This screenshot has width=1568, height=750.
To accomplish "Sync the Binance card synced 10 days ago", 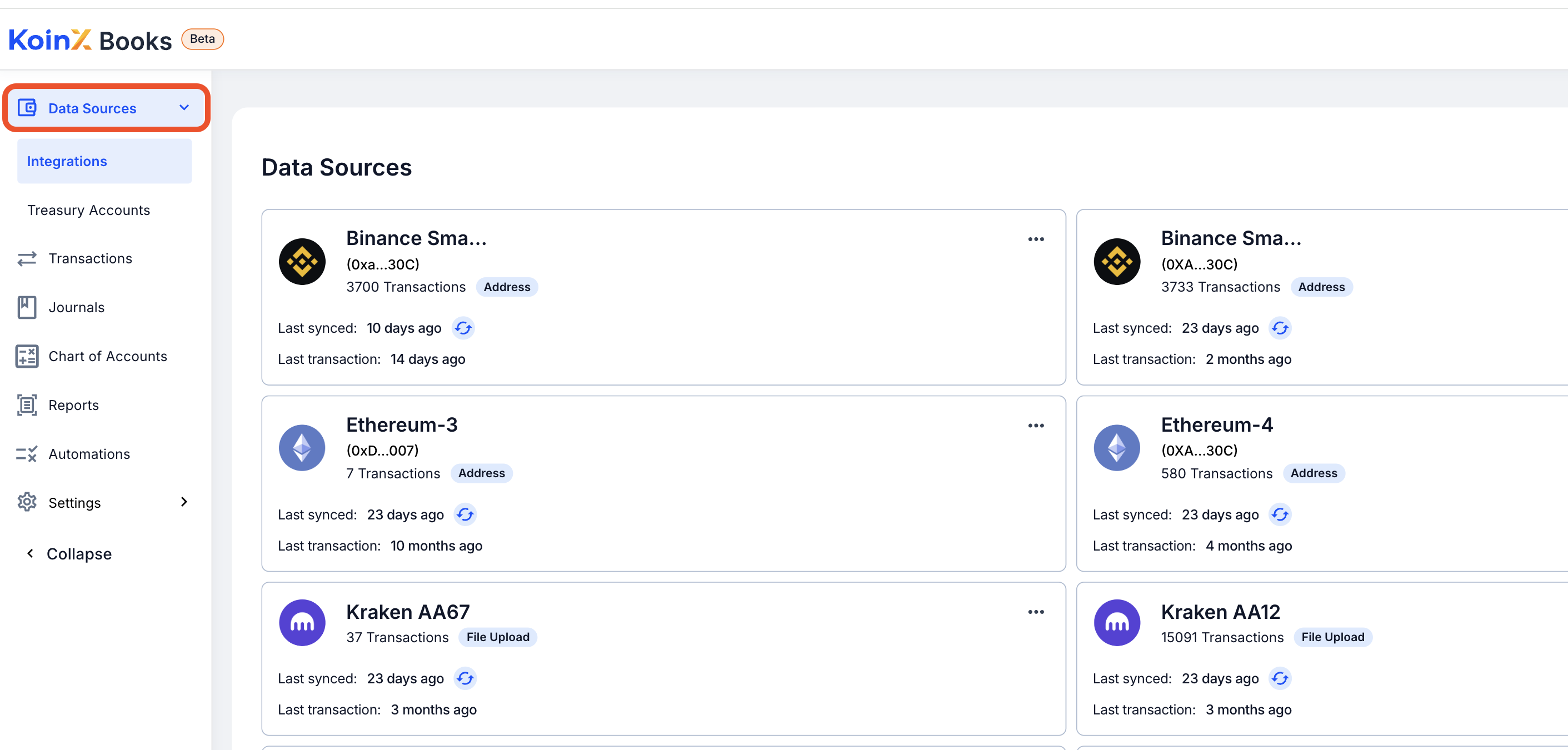I will pyautogui.click(x=463, y=328).
